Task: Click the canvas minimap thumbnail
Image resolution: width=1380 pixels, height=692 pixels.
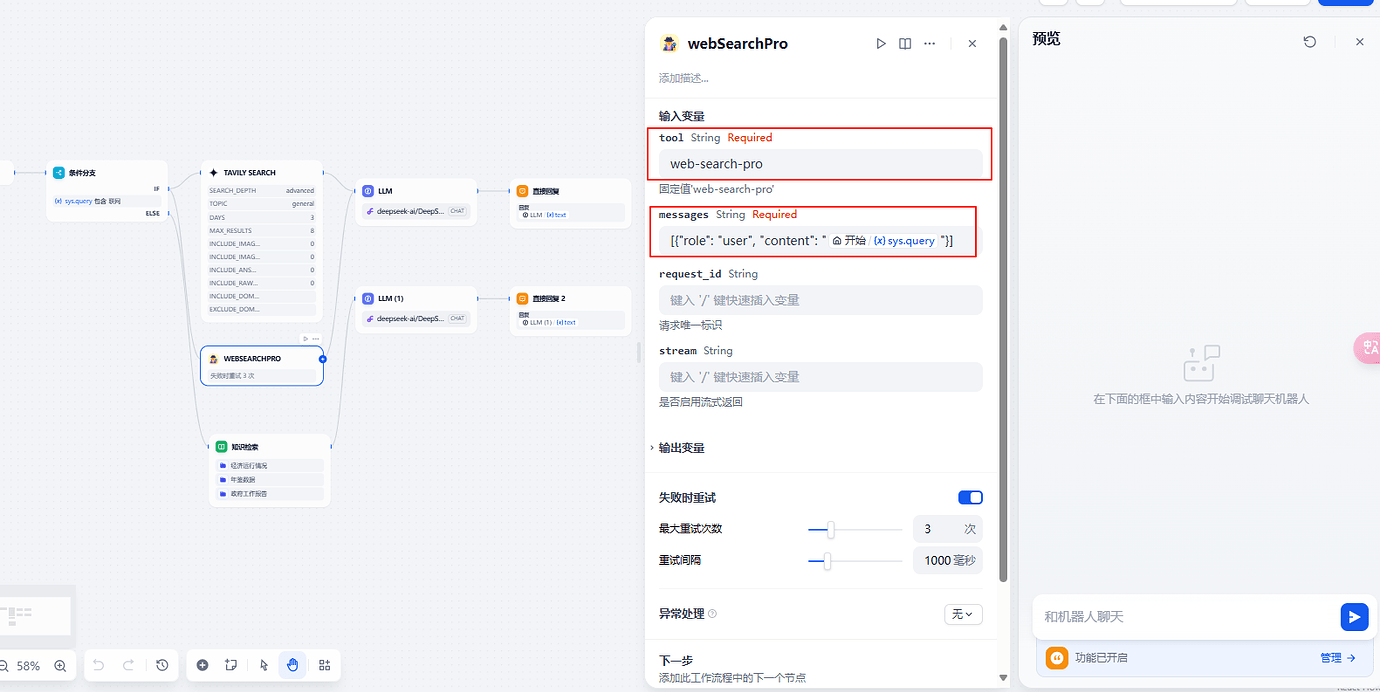Action: (x=35, y=616)
